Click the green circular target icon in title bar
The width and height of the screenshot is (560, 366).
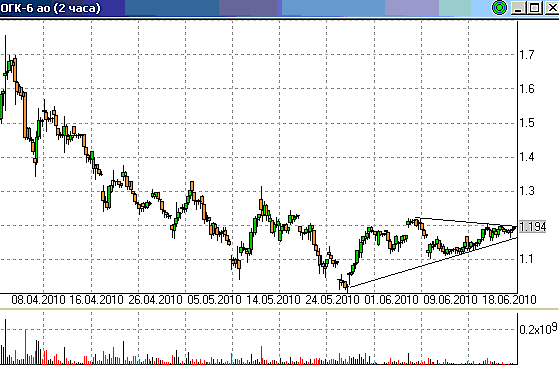499,8
